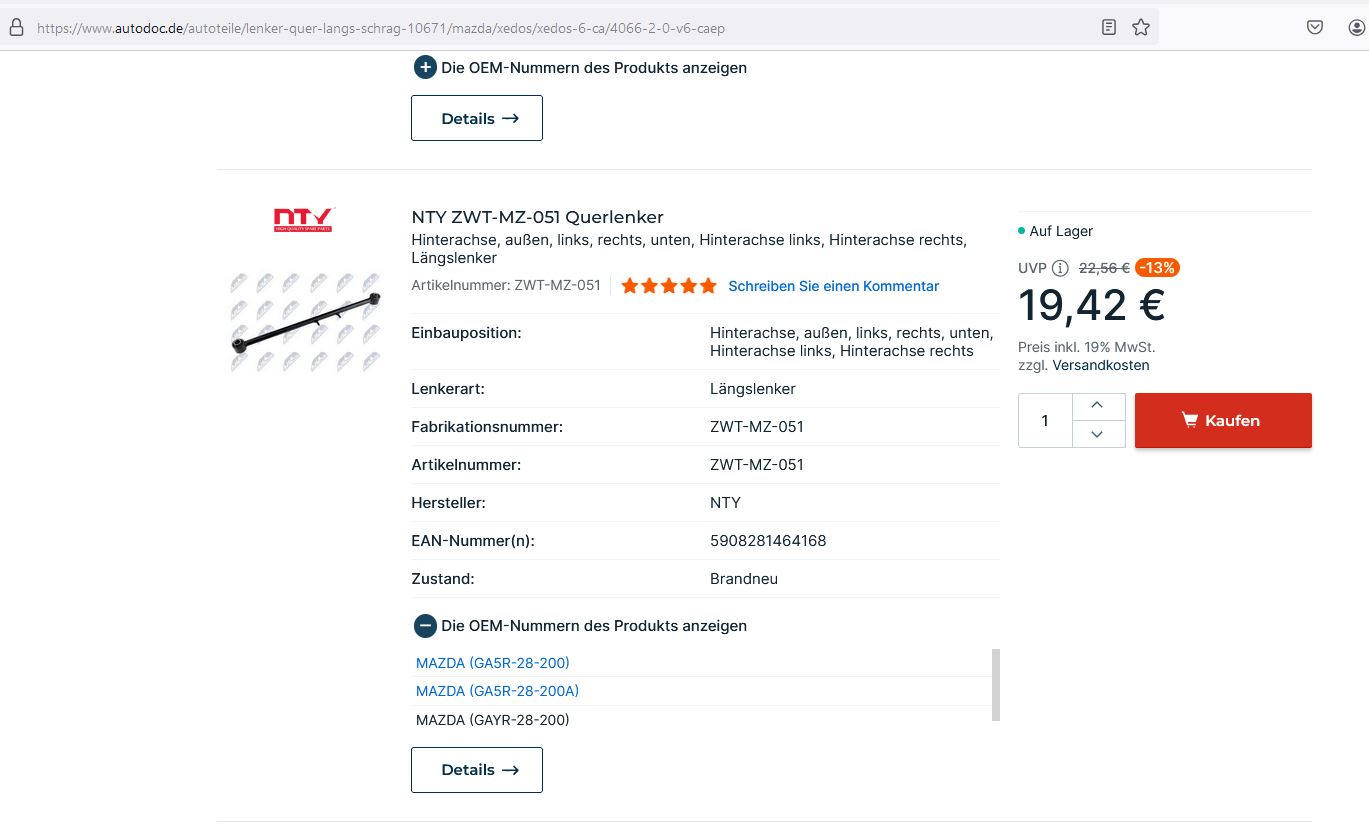Click the UVP info icon

(x=1060, y=268)
